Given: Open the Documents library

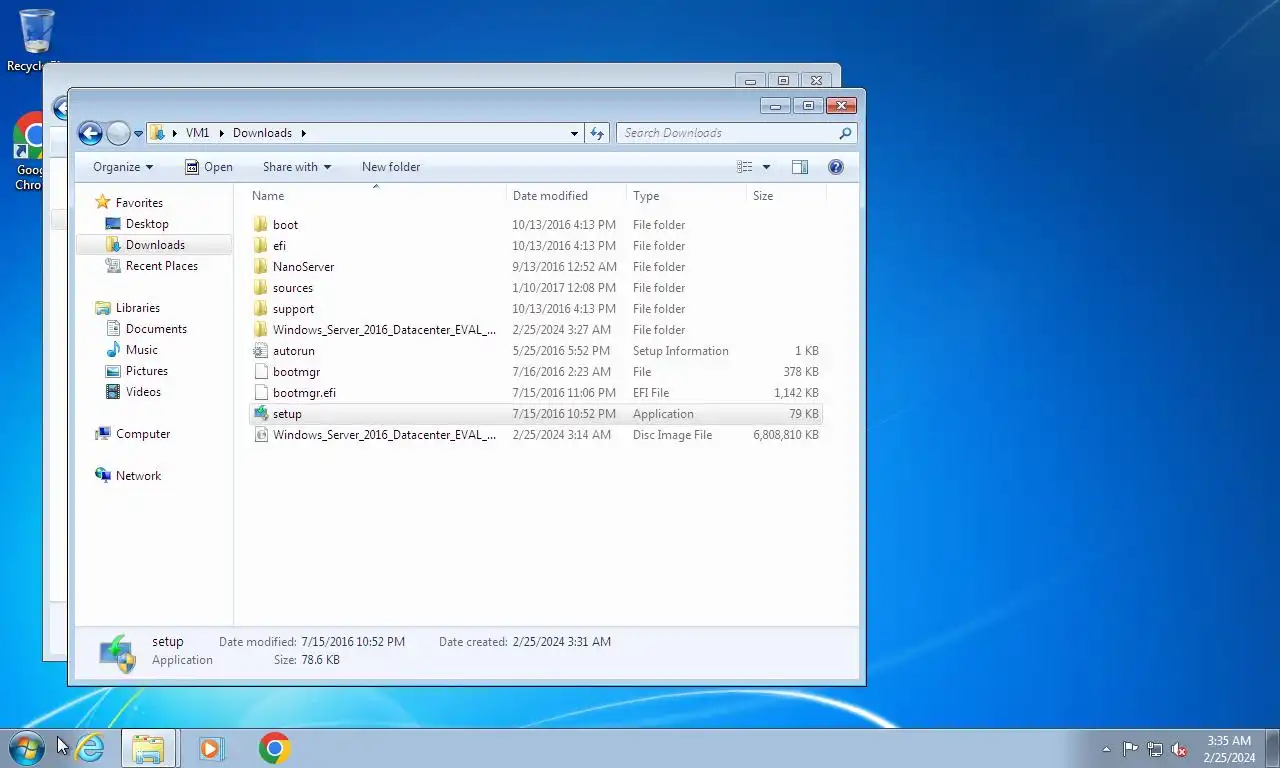Looking at the screenshot, I should (x=156, y=329).
